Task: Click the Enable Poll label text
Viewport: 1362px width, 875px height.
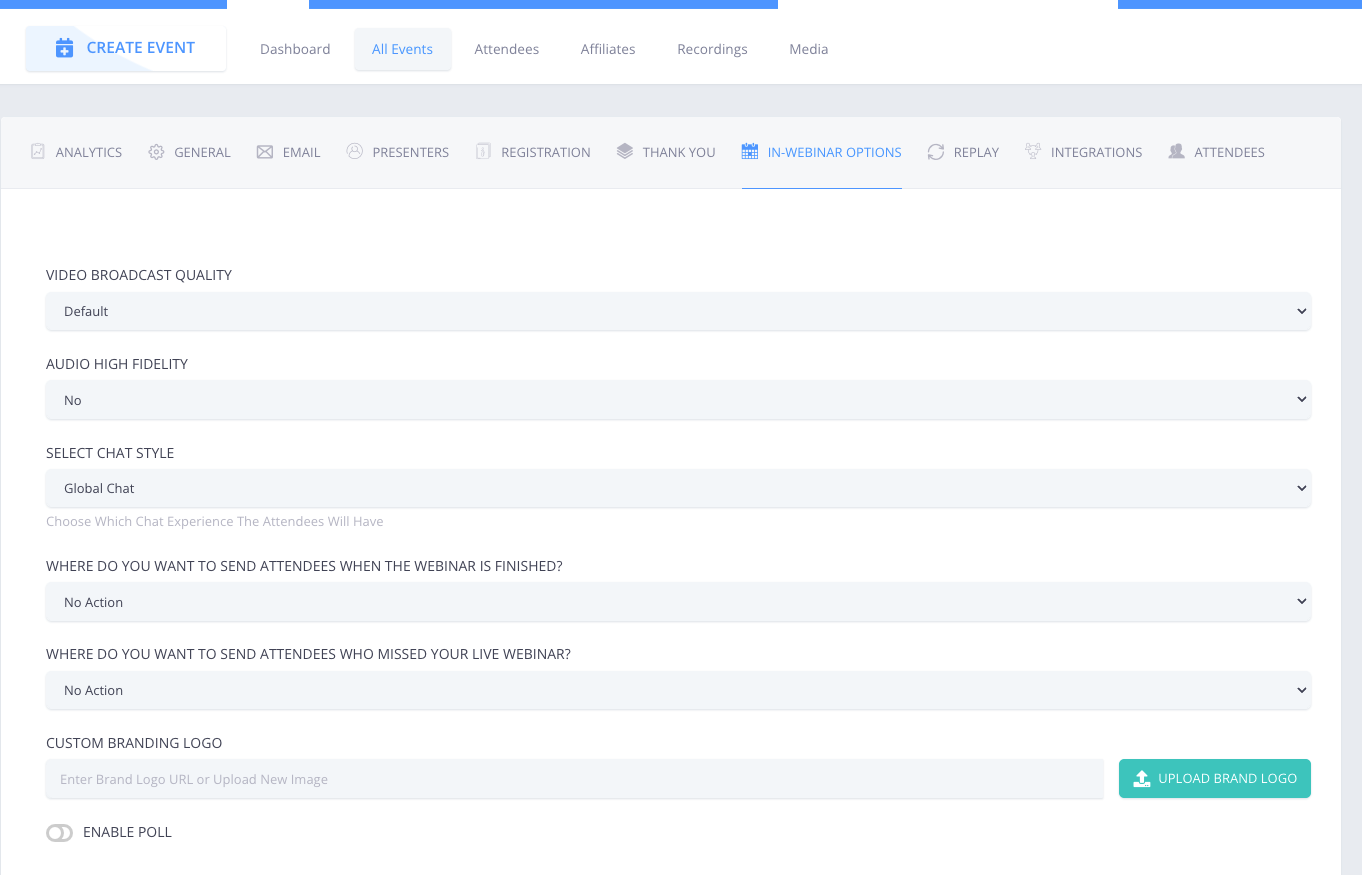Action: [x=128, y=832]
